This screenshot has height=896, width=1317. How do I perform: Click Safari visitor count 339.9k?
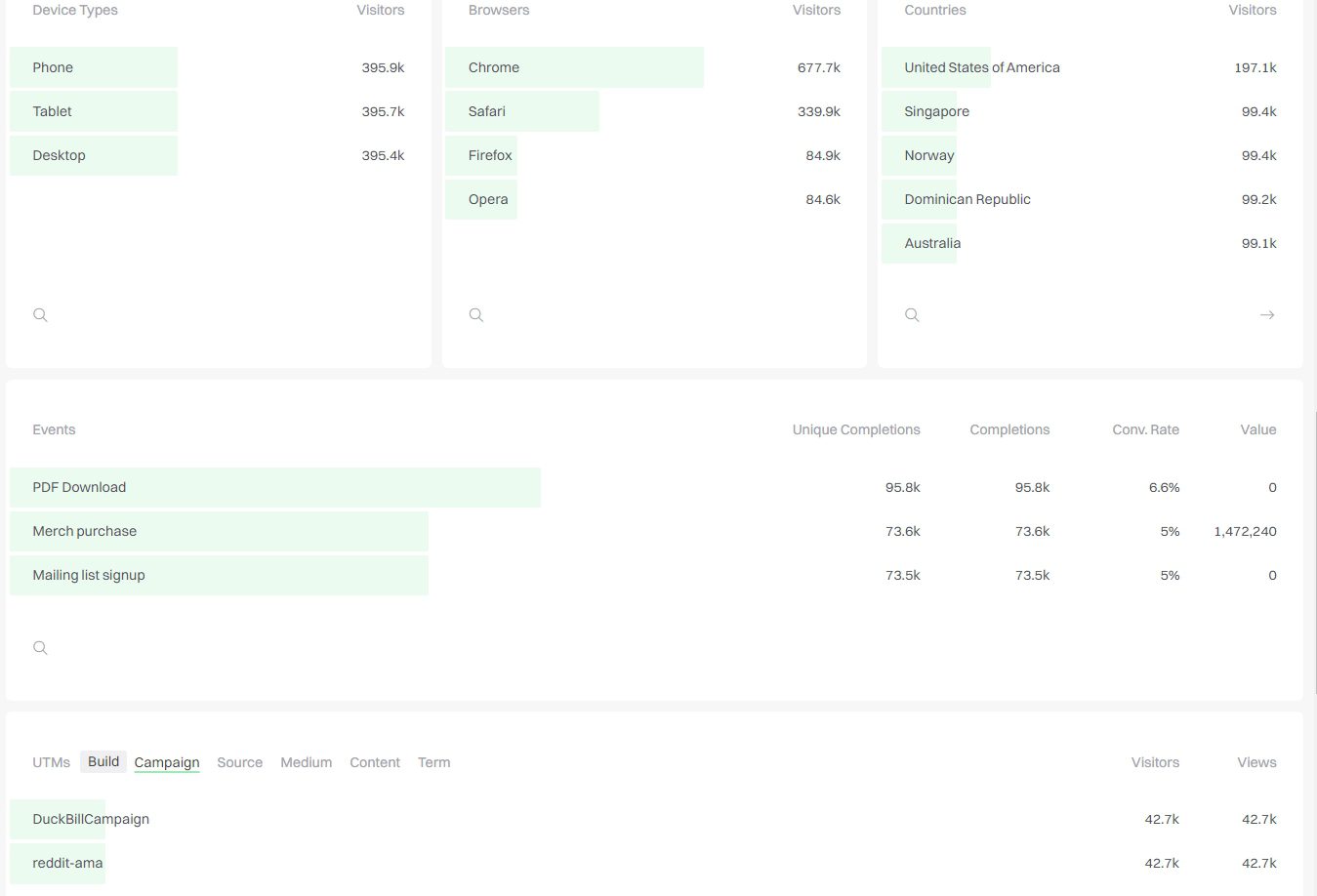[818, 111]
